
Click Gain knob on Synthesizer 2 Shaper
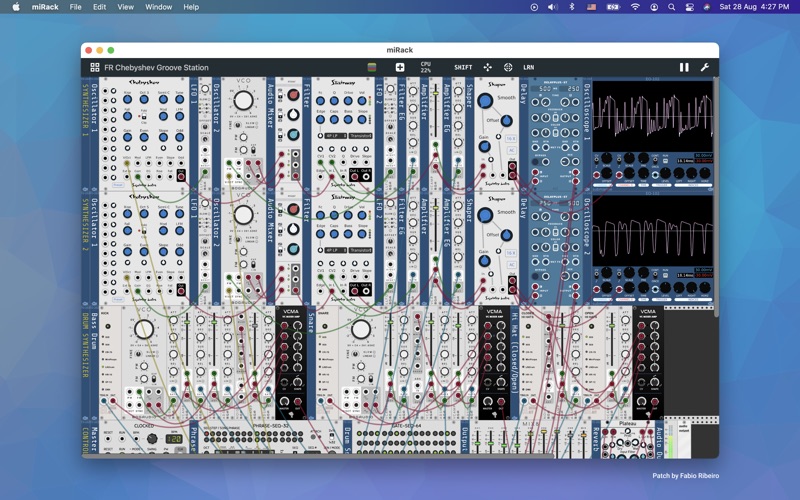[484, 261]
